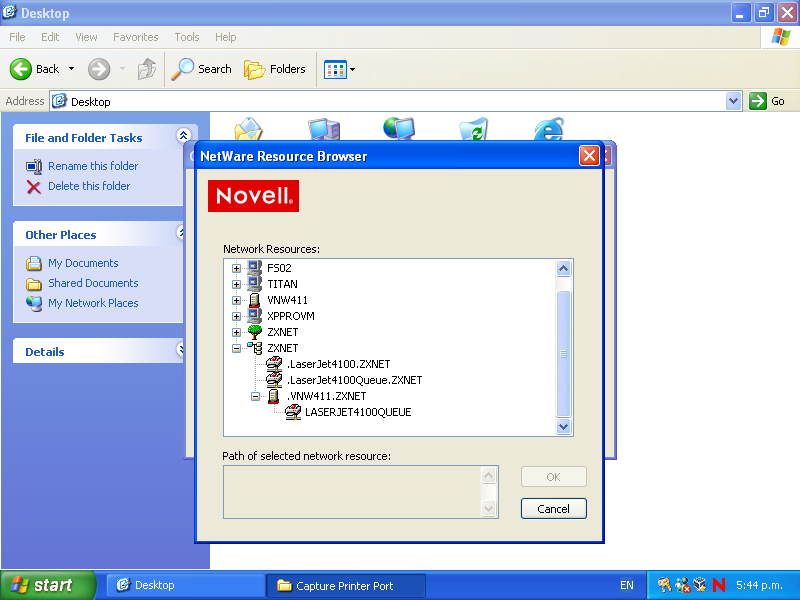800x600 pixels.
Task: Expand the XPPROVM node
Action: [x=236, y=316]
